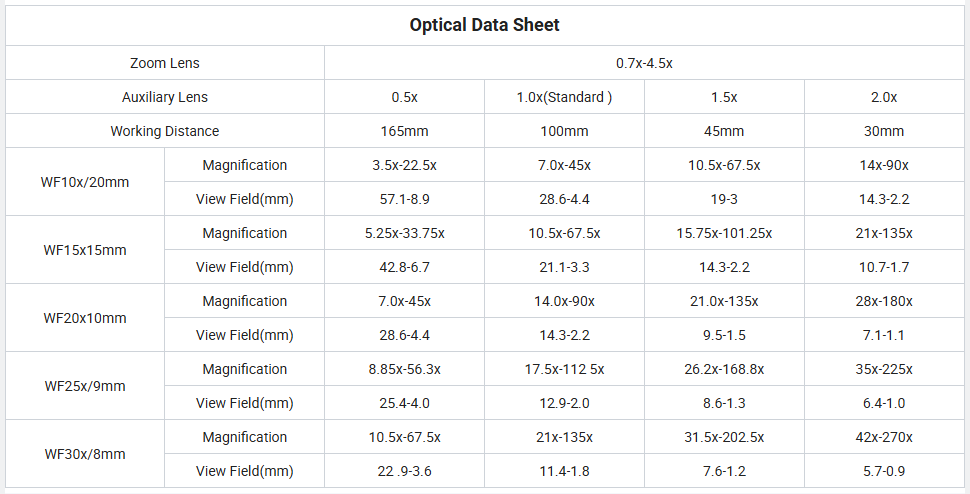Viewport: 970px width, 494px height.
Task: Click the WF25x/9mm eyepiece label
Action: click(85, 386)
